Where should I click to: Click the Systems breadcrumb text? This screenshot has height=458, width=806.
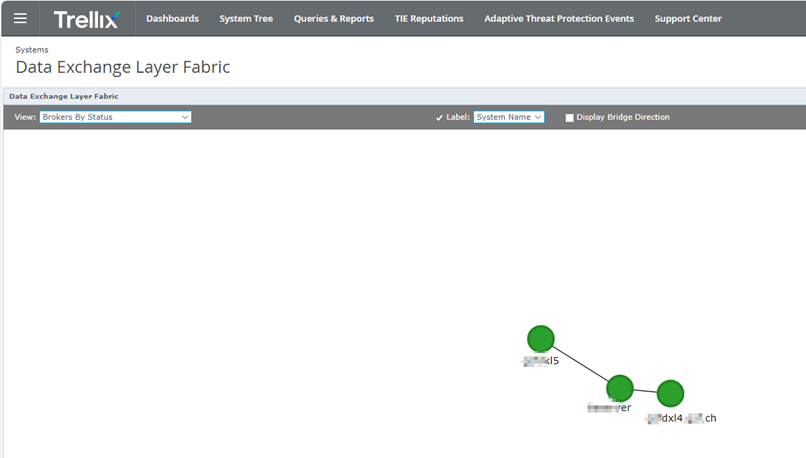tap(32, 50)
